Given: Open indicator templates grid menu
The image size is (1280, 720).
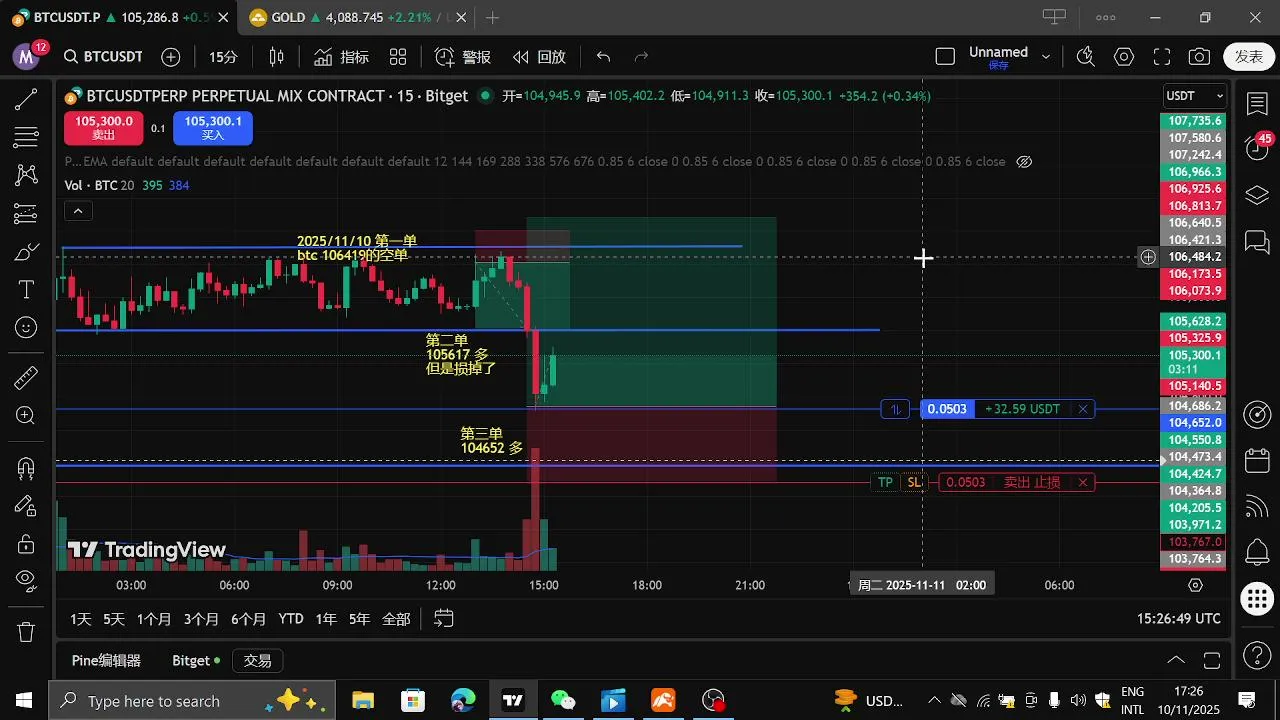Looking at the screenshot, I should [398, 57].
